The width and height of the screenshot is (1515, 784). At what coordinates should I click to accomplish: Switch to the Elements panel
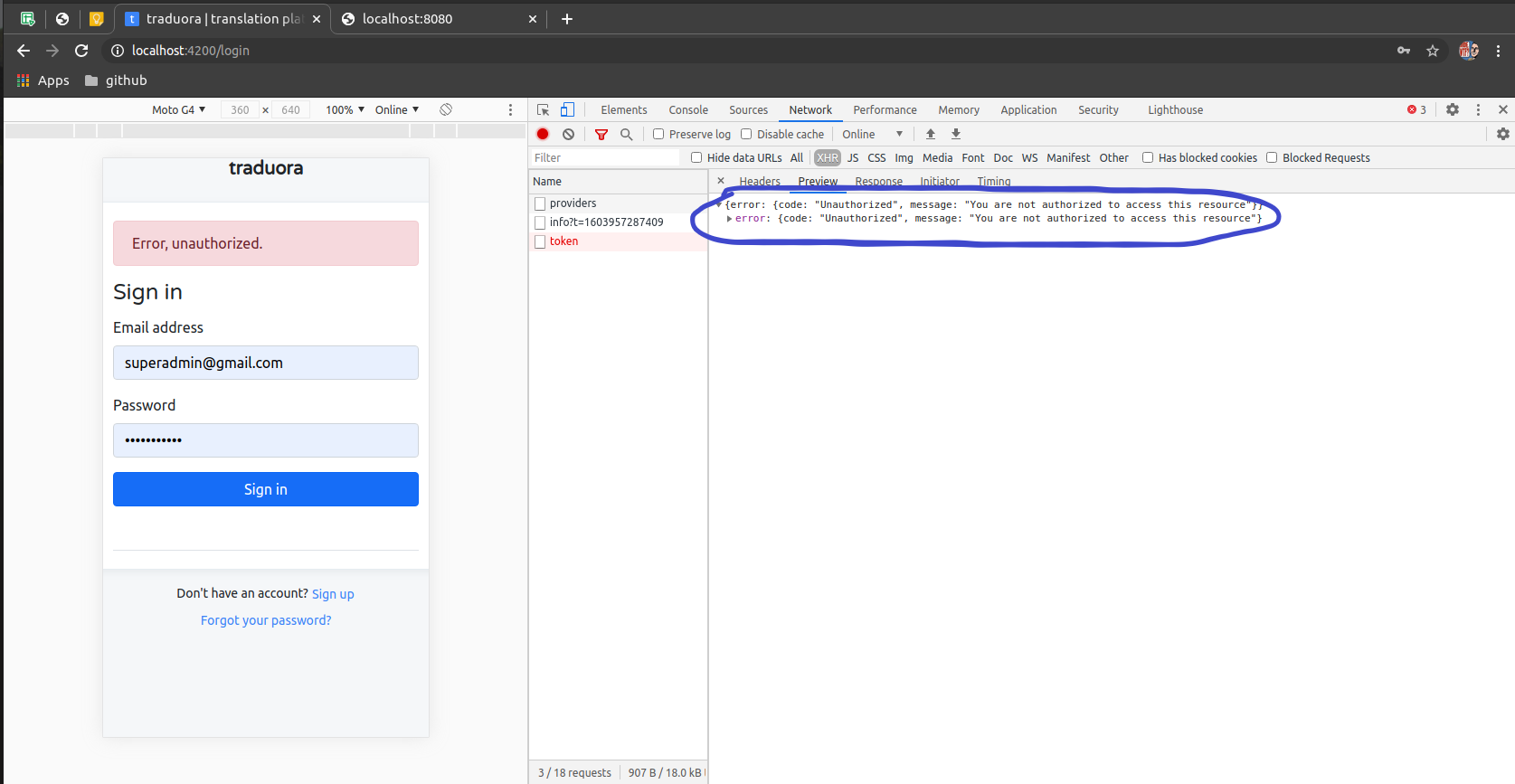click(624, 109)
